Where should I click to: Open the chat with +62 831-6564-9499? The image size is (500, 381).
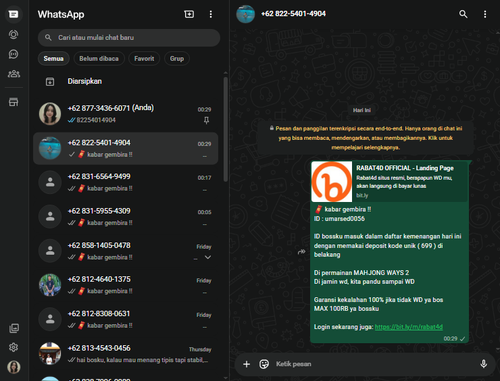(x=126, y=182)
